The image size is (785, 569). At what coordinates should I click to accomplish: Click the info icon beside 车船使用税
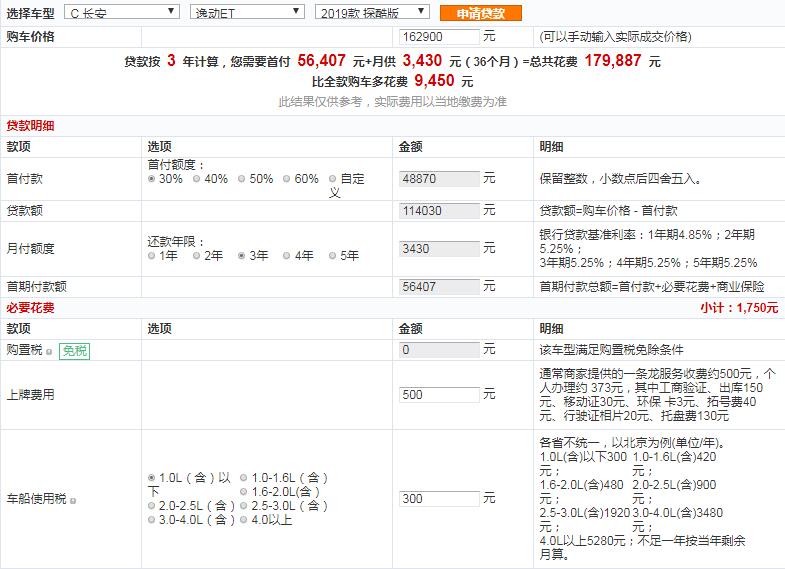(73, 500)
